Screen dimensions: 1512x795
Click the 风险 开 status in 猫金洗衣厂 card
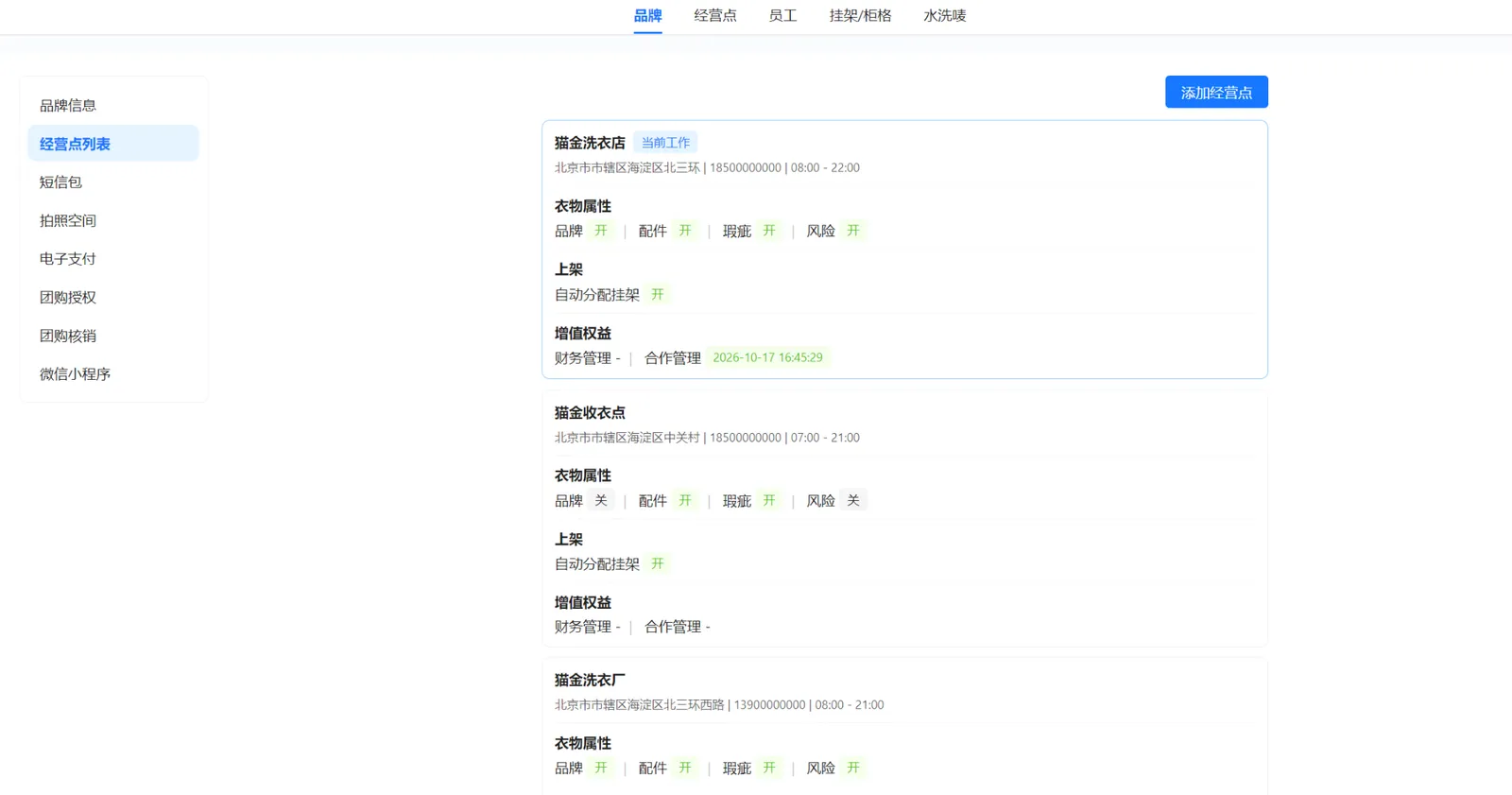(853, 769)
